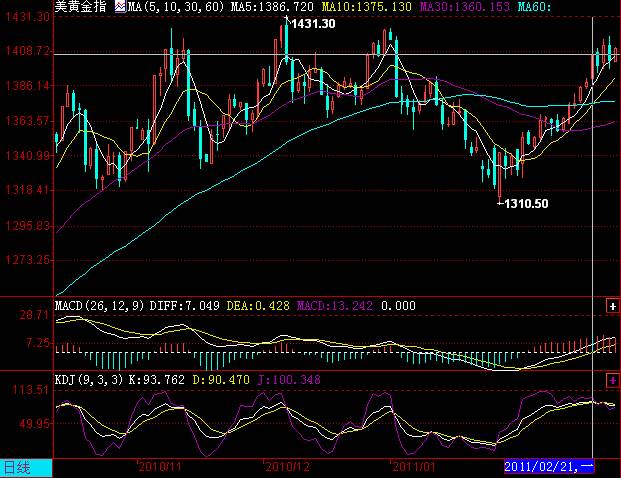Click the MA indicator chart icon

(120, 7)
